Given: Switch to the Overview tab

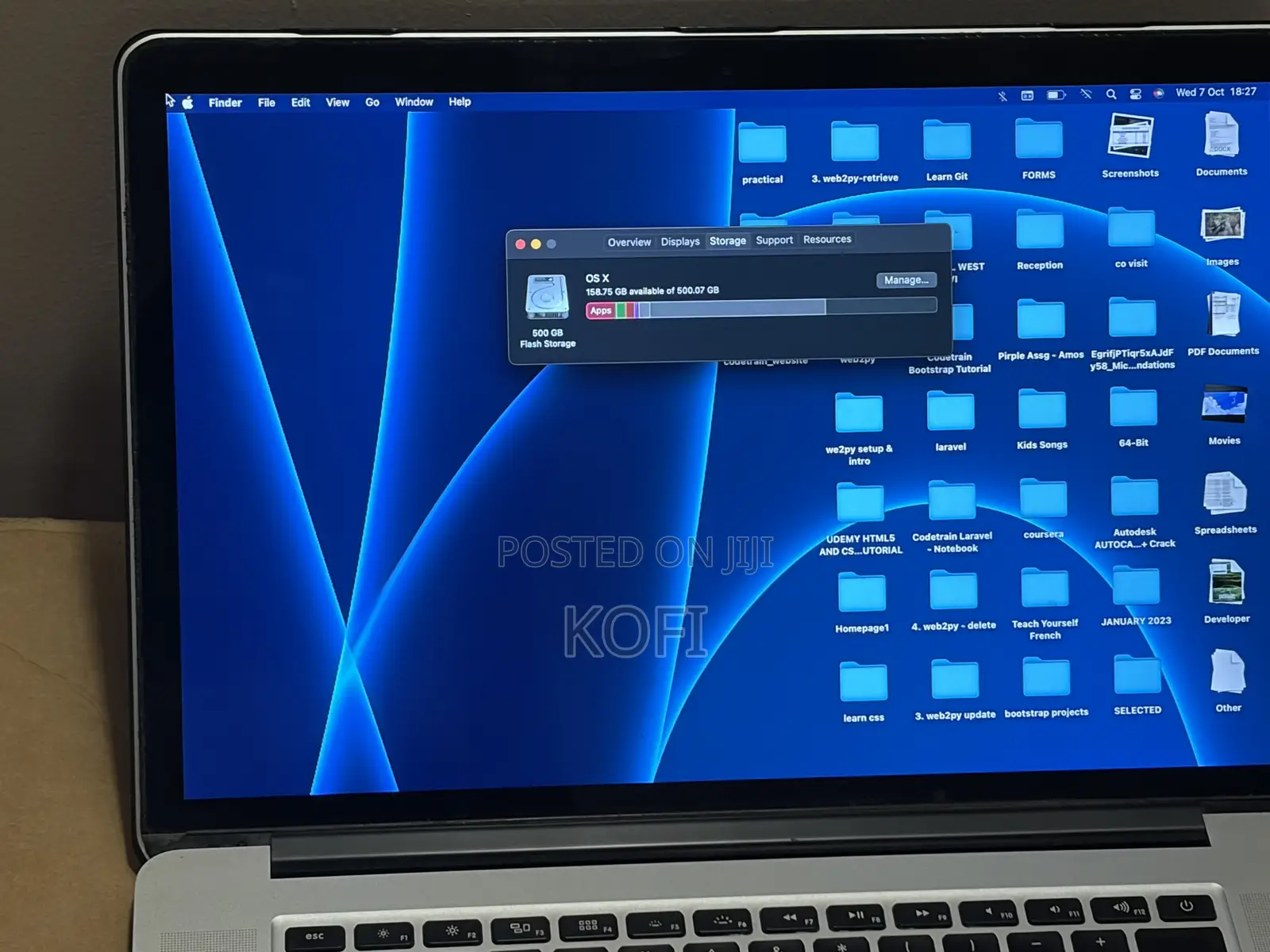Looking at the screenshot, I should point(629,242).
